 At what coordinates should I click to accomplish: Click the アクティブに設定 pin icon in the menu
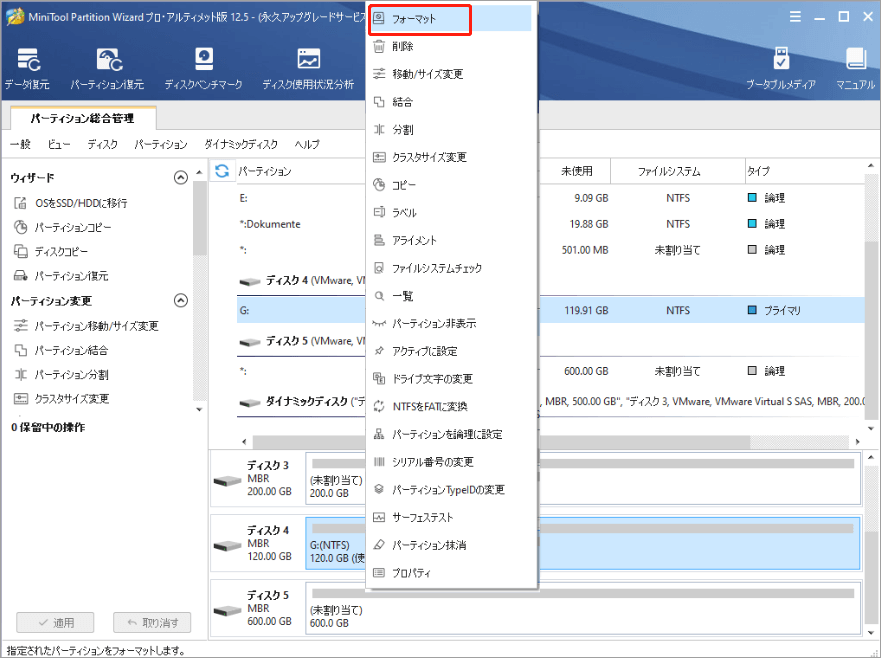pyautogui.click(x=379, y=351)
